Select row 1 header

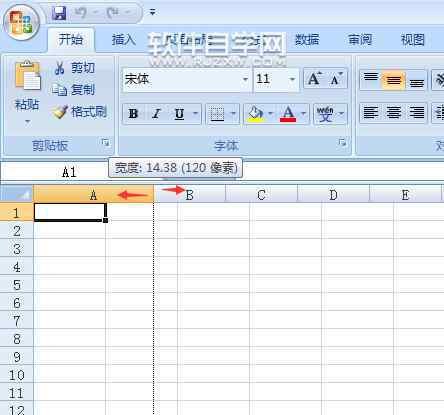(17, 212)
